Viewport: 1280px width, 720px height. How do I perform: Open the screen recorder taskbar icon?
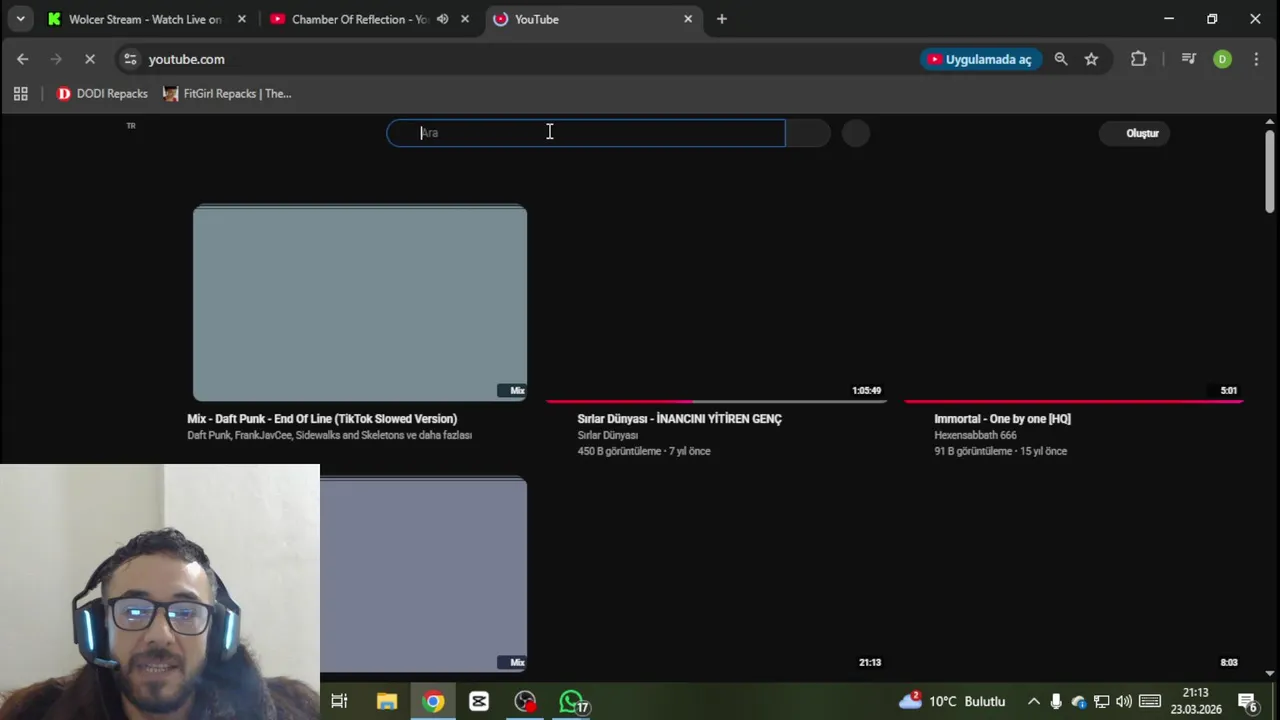(x=525, y=702)
